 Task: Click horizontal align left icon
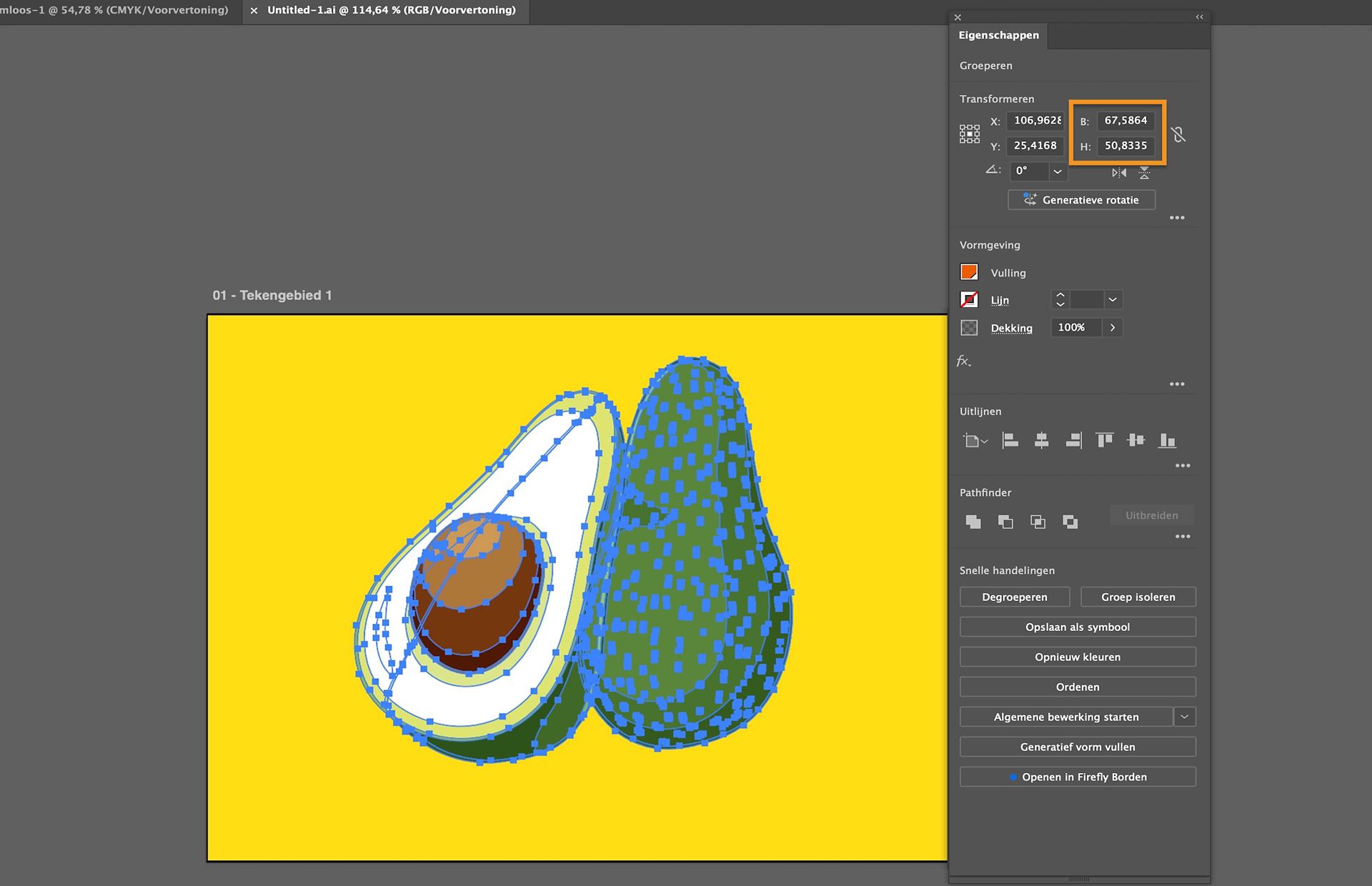pos(1010,441)
